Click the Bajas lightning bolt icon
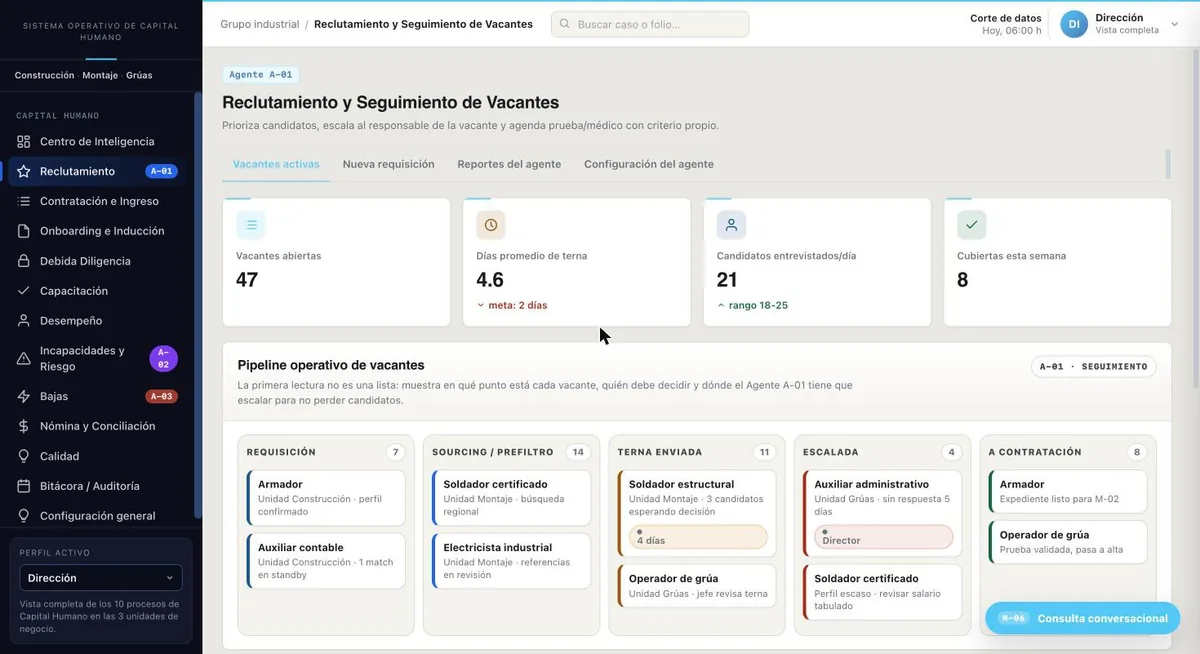The image size is (1200, 654). (24, 397)
